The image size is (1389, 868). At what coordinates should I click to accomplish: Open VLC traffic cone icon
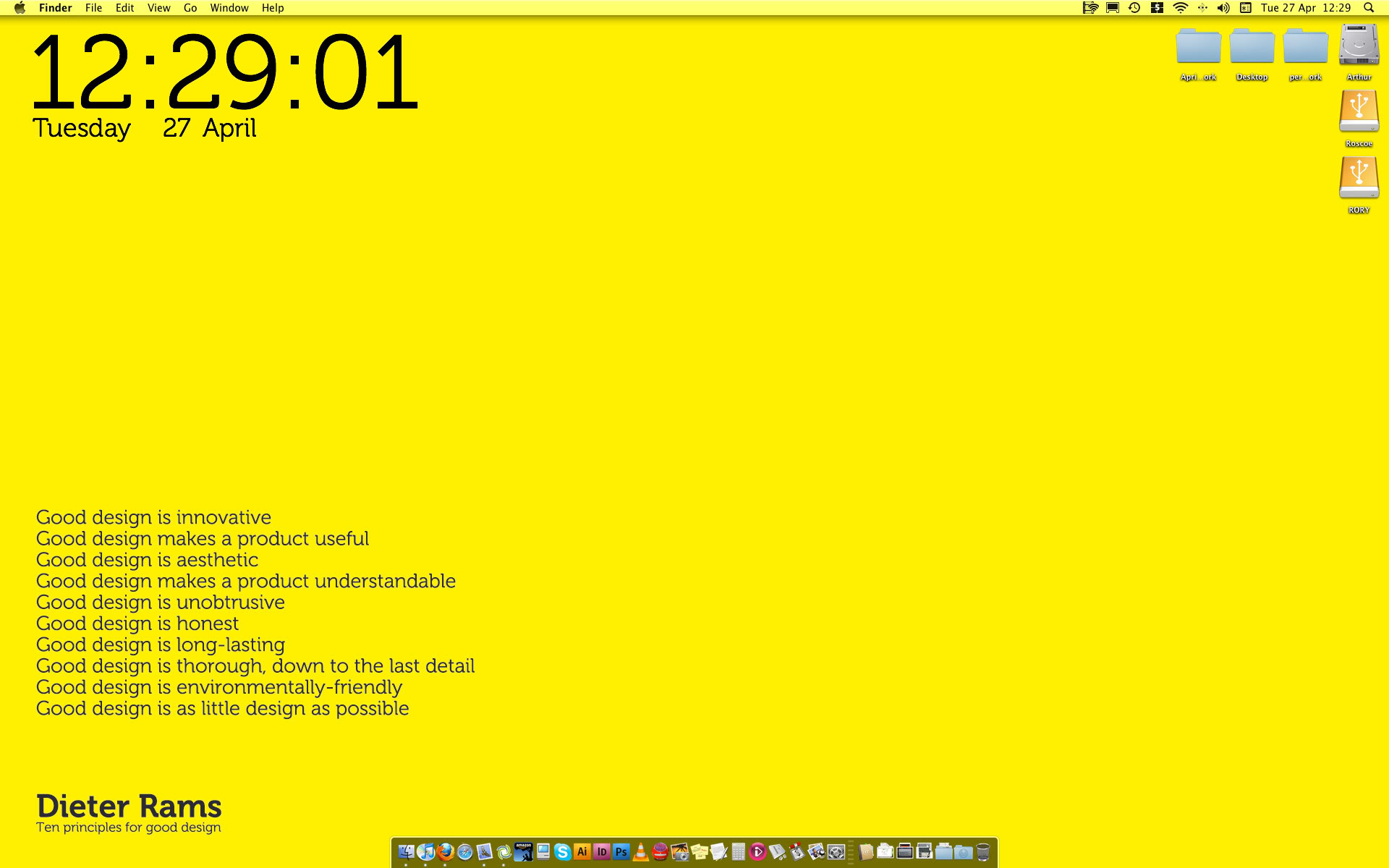(640, 852)
